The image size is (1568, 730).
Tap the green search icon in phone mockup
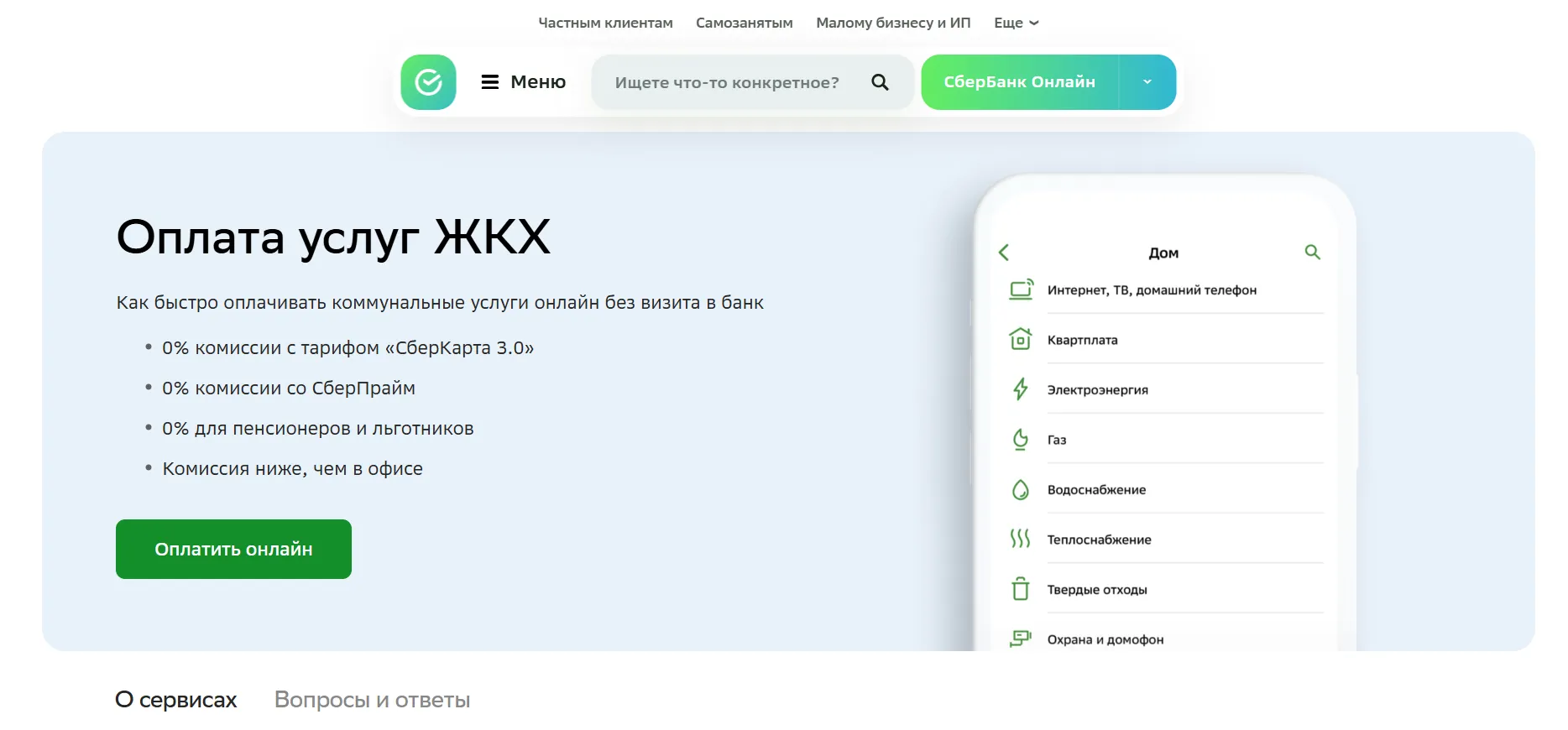point(1313,252)
